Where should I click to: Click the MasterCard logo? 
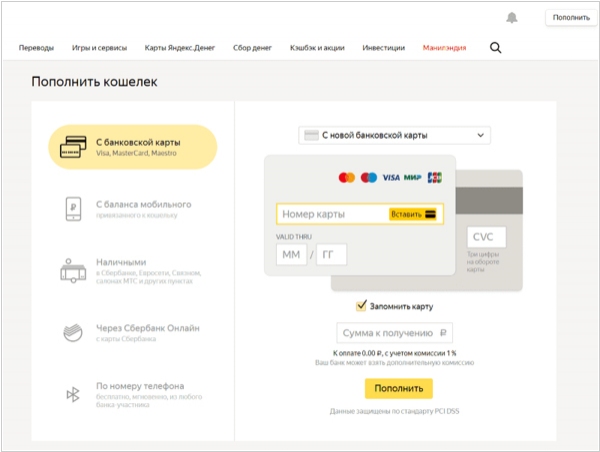click(x=347, y=178)
